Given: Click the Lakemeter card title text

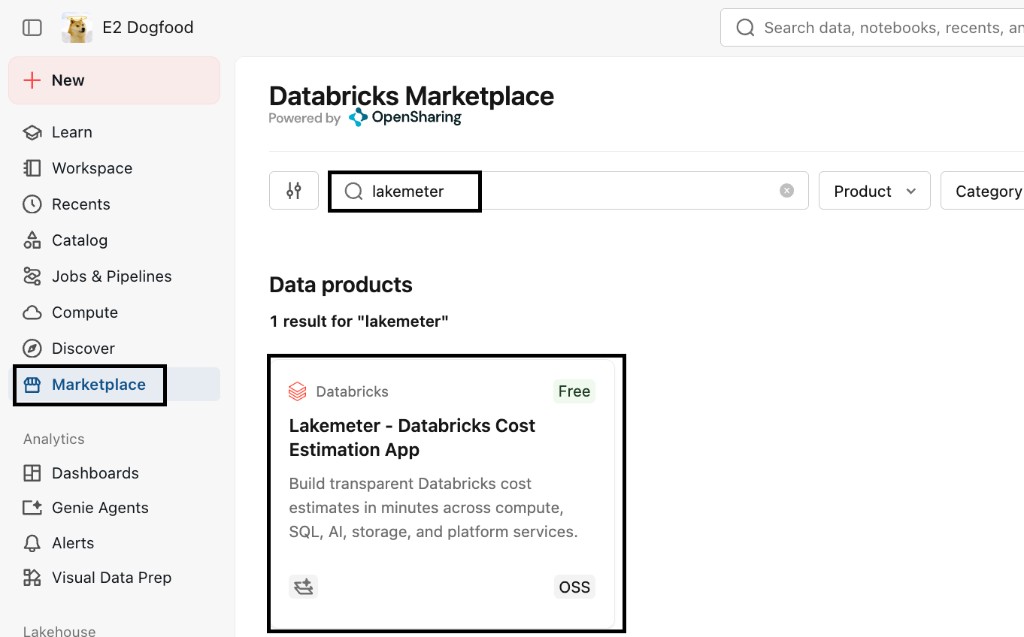Looking at the screenshot, I should 412,437.
